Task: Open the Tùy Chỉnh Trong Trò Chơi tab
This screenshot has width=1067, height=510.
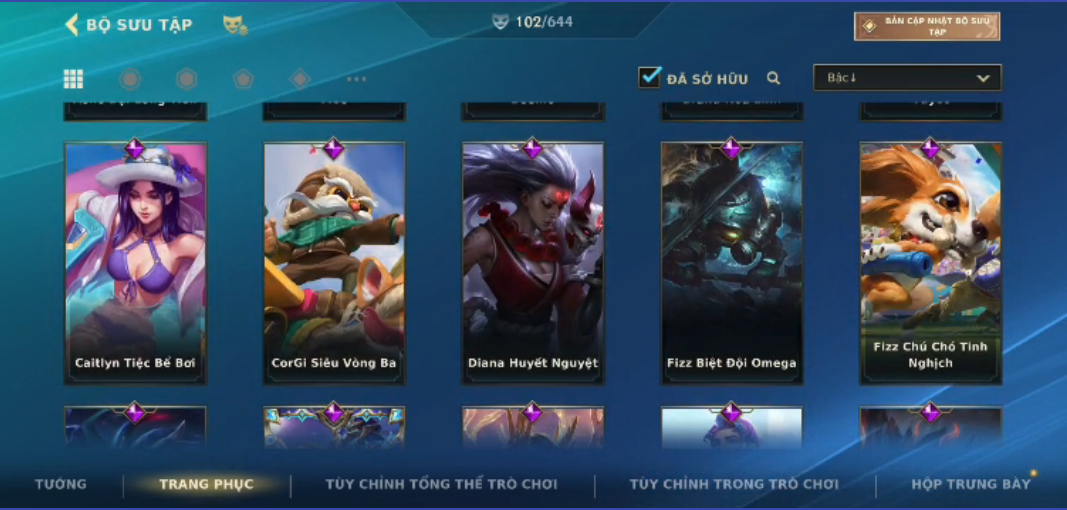Action: click(x=734, y=484)
